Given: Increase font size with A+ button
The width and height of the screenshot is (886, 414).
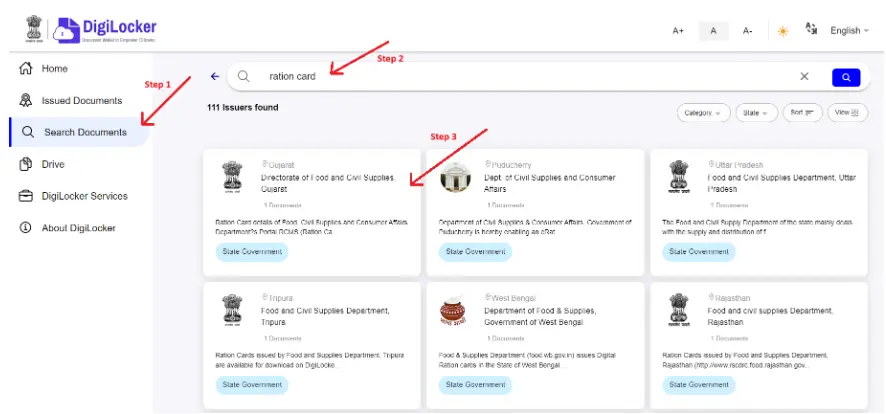Looking at the screenshot, I should pos(678,31).
